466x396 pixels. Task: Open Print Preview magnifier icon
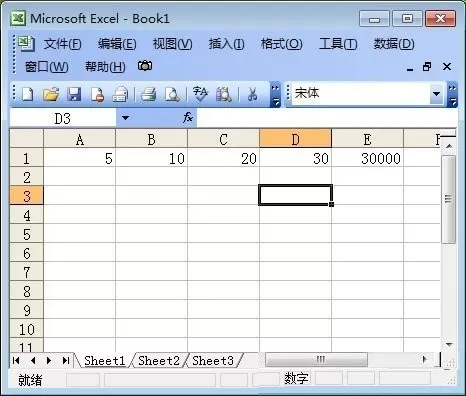click(172, 94)
